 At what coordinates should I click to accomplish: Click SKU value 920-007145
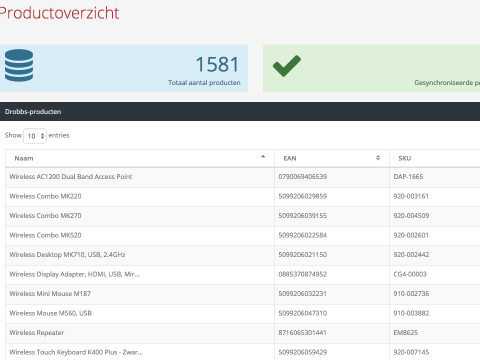(411, 352)
